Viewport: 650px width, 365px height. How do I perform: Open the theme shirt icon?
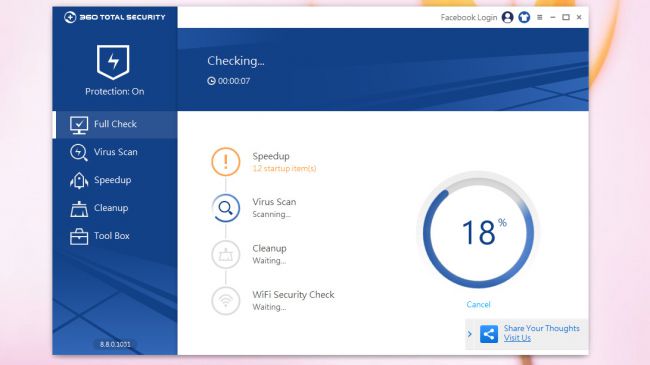524,17
